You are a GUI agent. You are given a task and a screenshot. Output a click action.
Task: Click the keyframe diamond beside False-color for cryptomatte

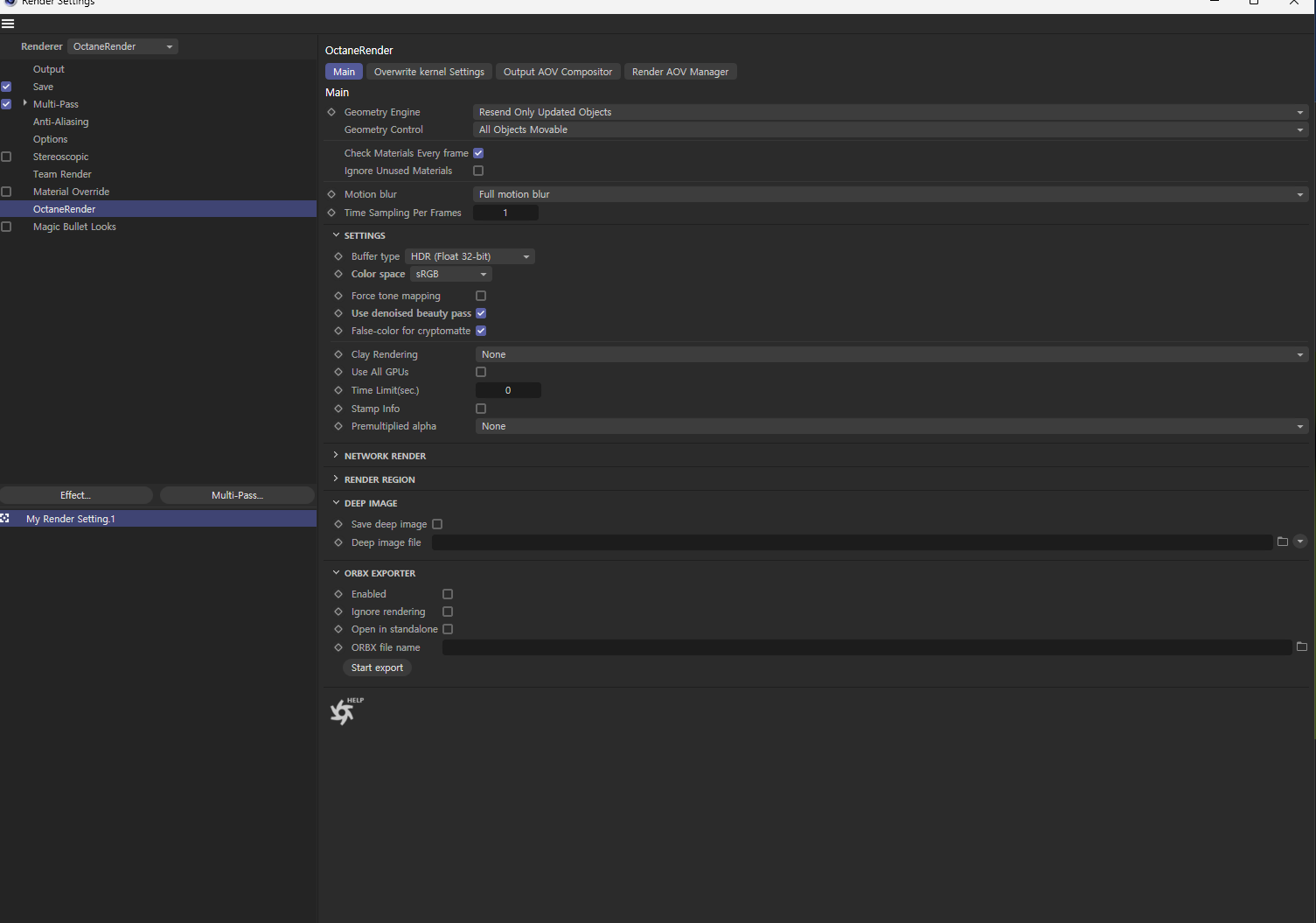[x=338, y=331]
